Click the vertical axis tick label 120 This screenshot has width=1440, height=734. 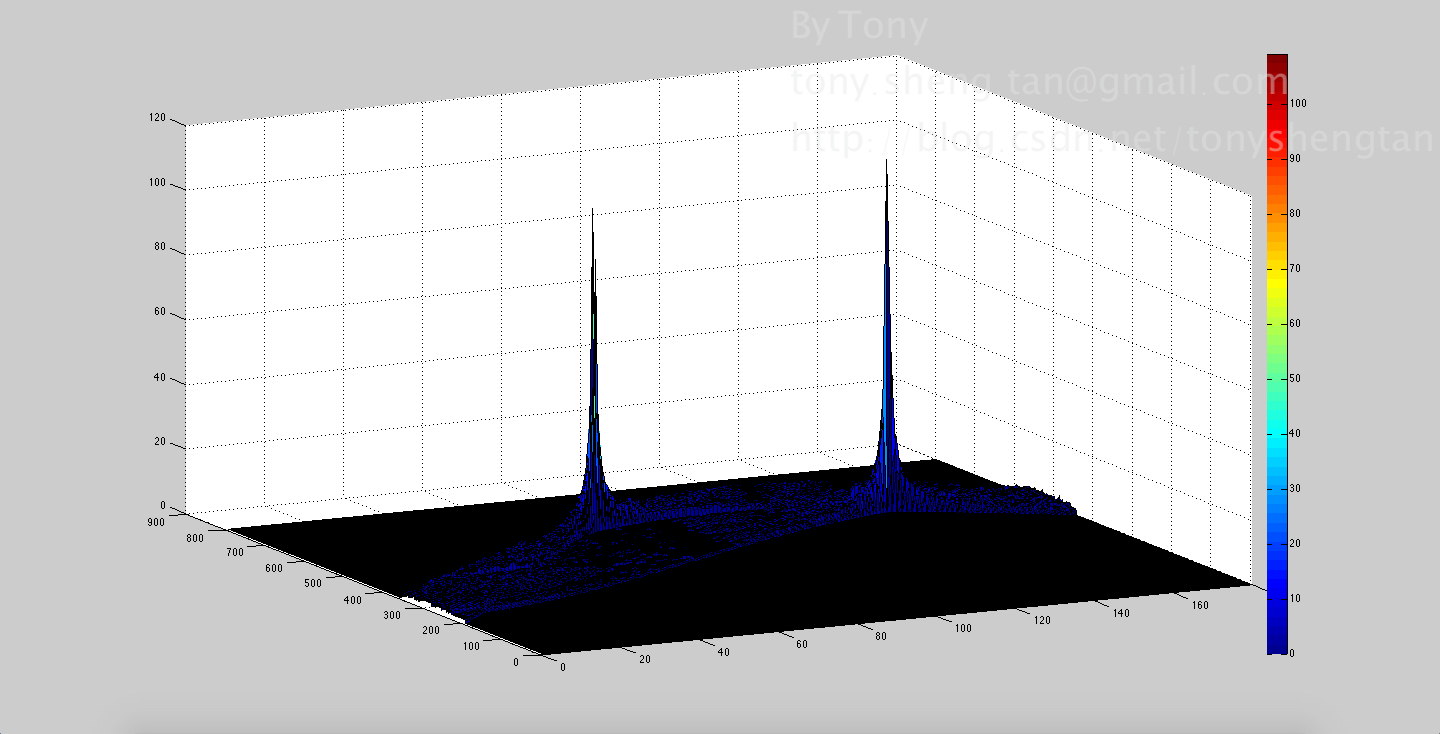click(x=157, y=118)
